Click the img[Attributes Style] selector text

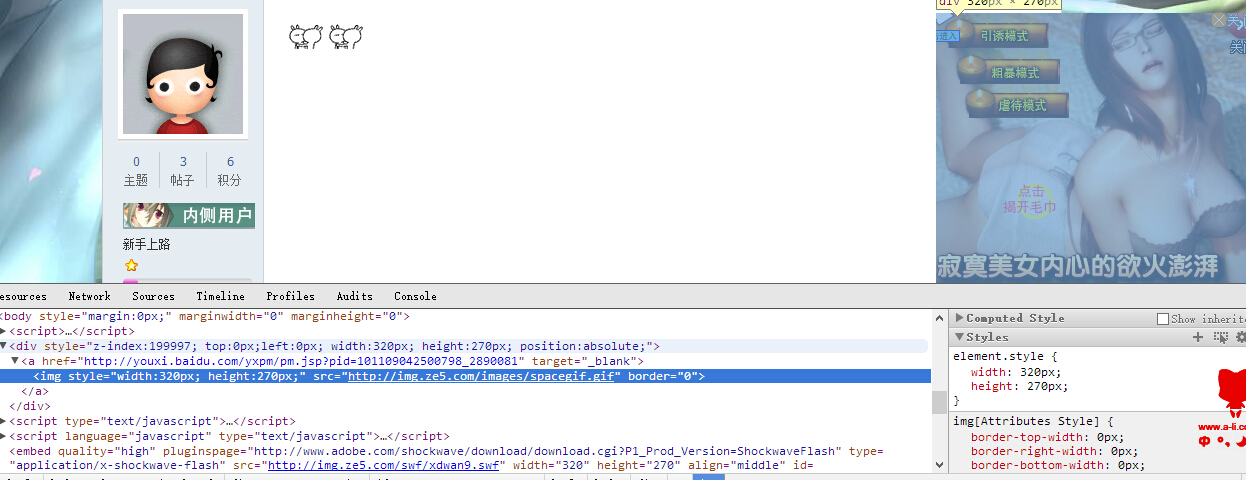tap(1026, 421)
